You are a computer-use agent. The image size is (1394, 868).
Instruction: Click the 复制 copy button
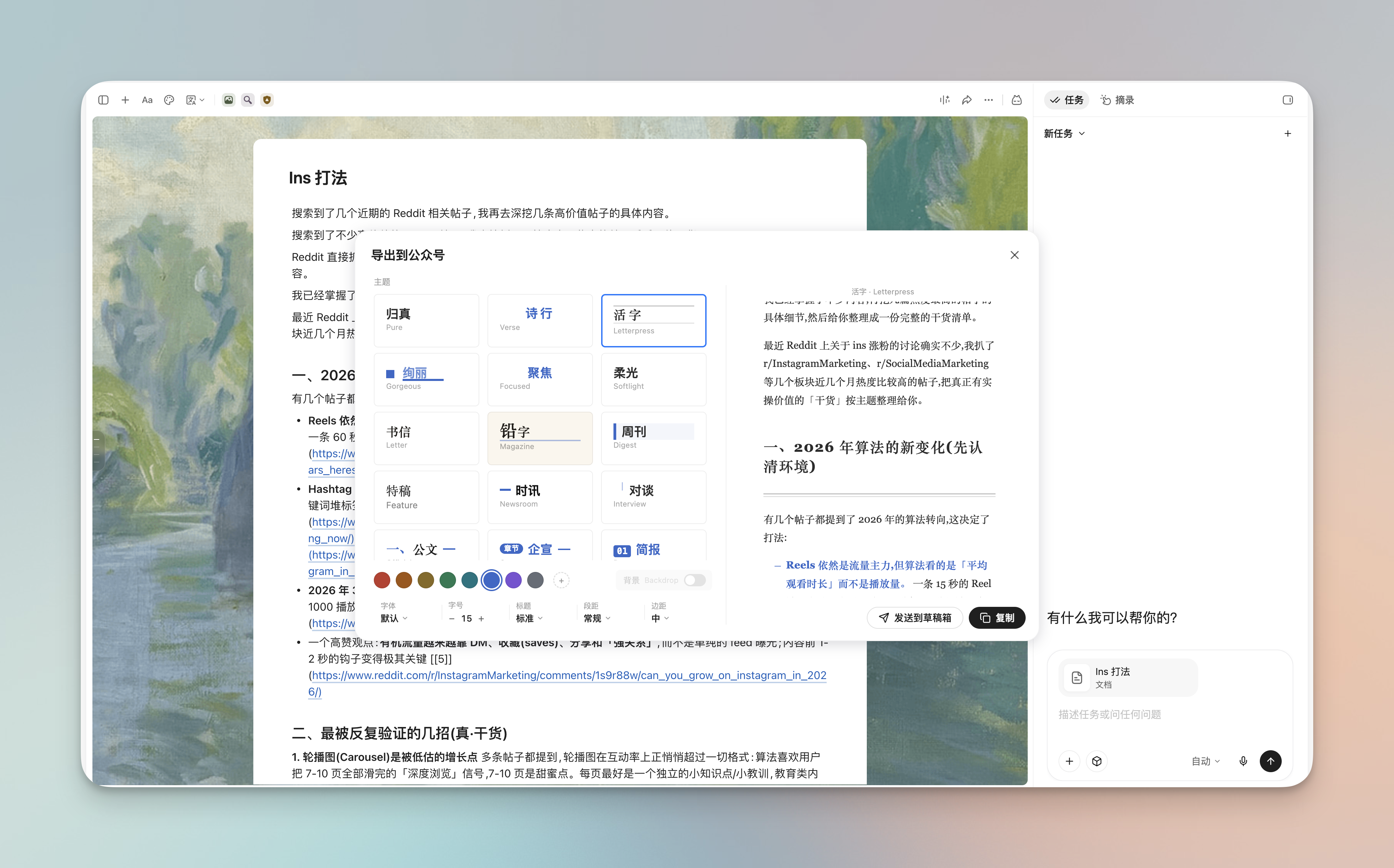point(997,618)
